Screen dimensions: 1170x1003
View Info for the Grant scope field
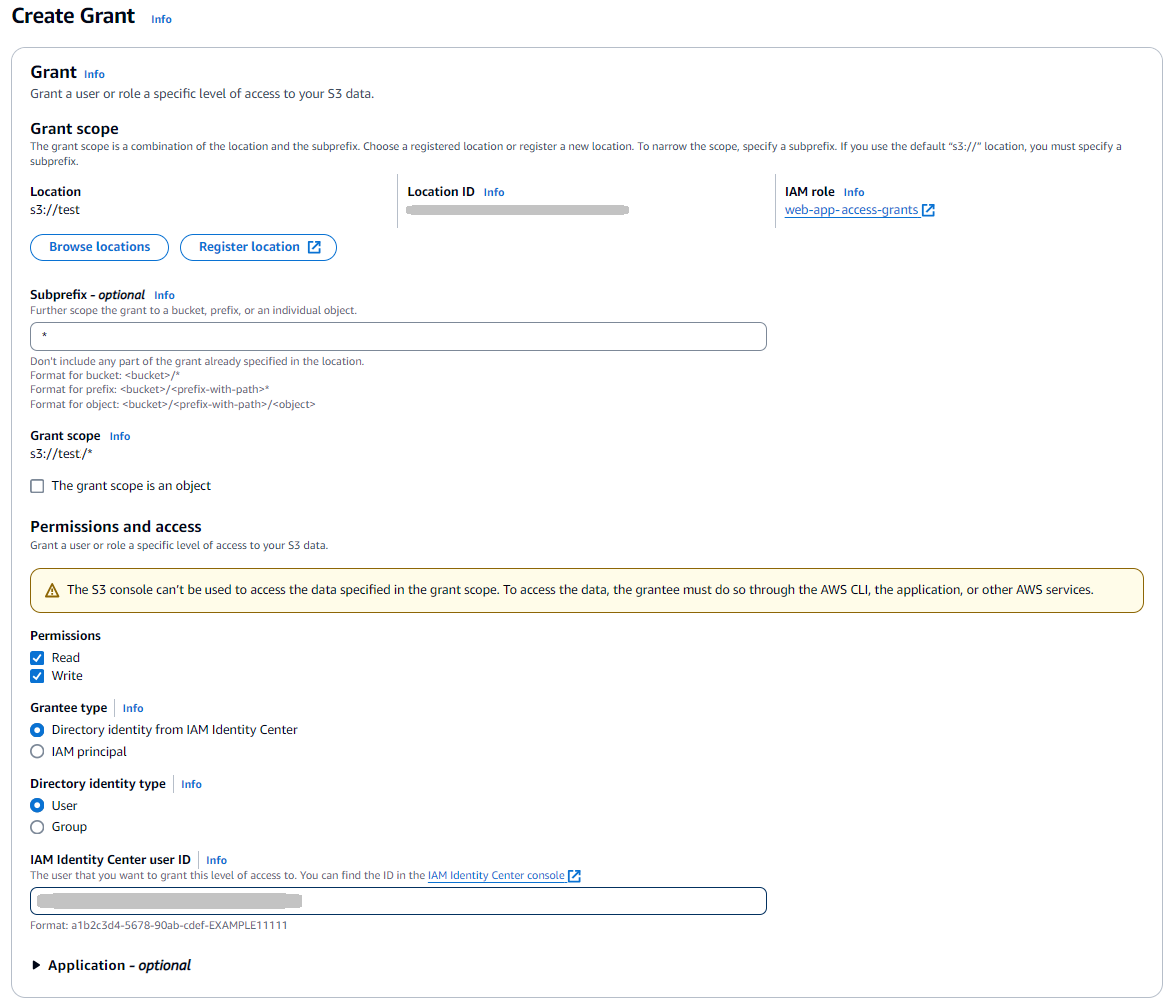[x=119, y=436]
